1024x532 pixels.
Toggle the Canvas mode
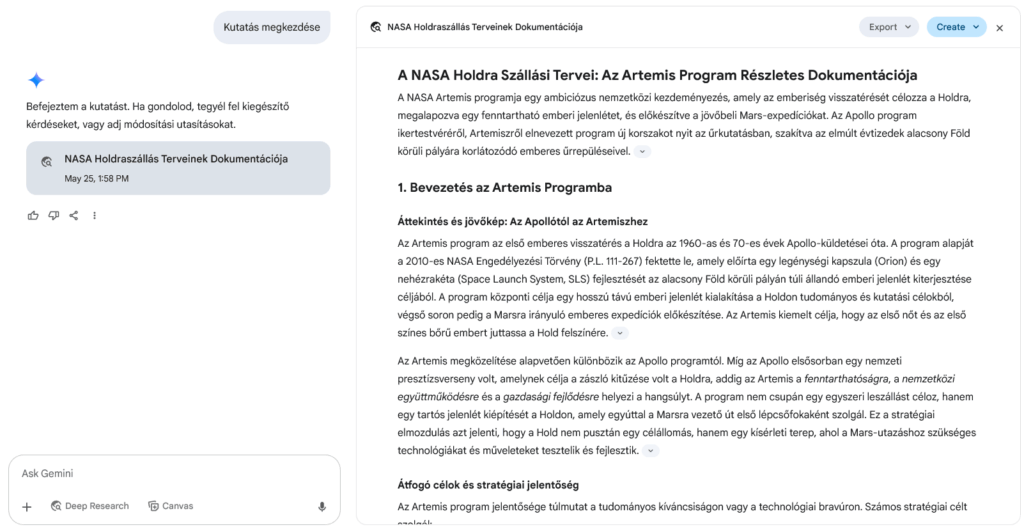[x=171, y=506]
